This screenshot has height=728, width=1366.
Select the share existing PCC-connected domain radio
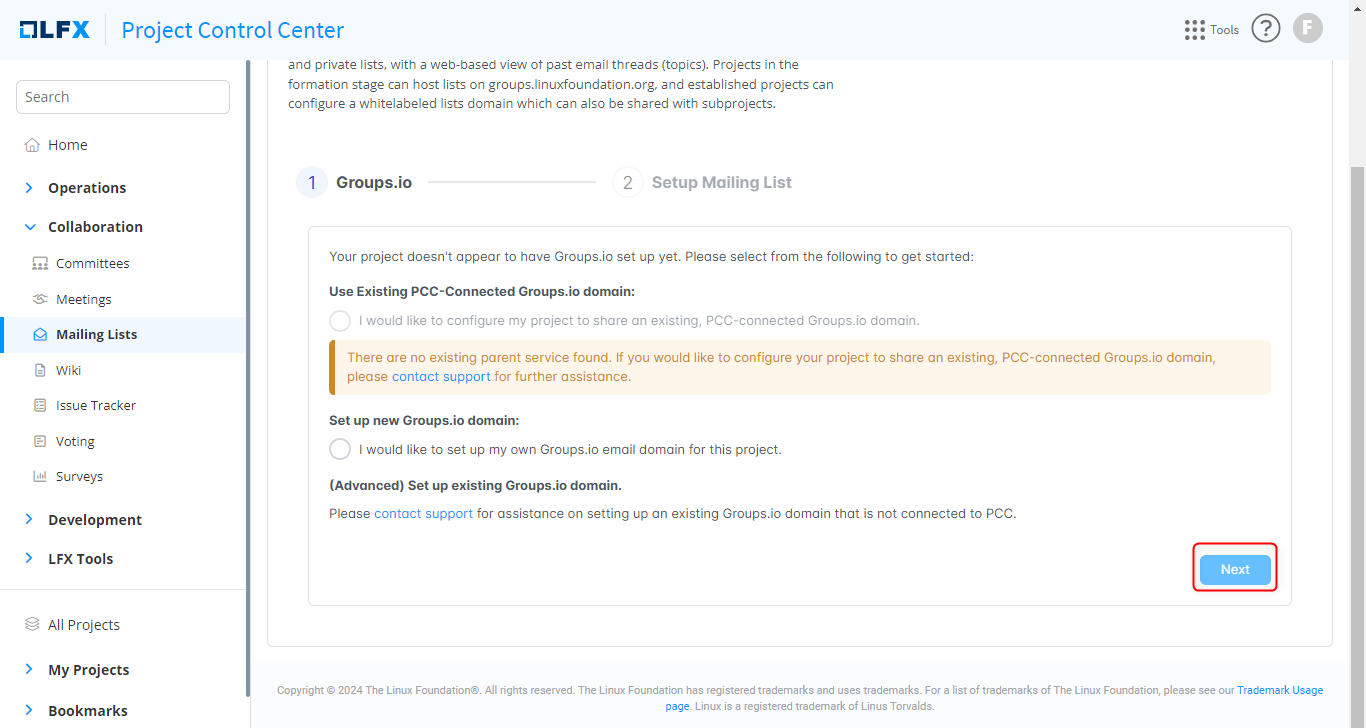[x=340, y=321]
